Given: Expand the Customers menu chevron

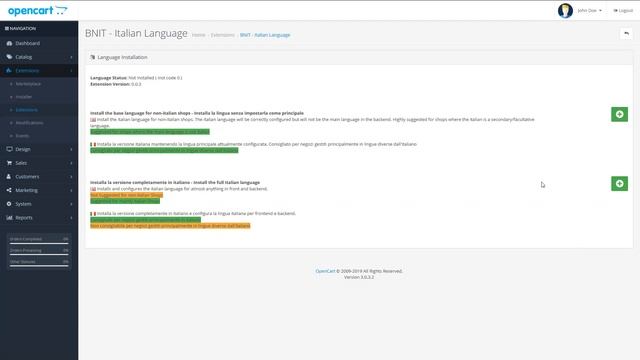Looking at the screenshot, I should (71, 177).
